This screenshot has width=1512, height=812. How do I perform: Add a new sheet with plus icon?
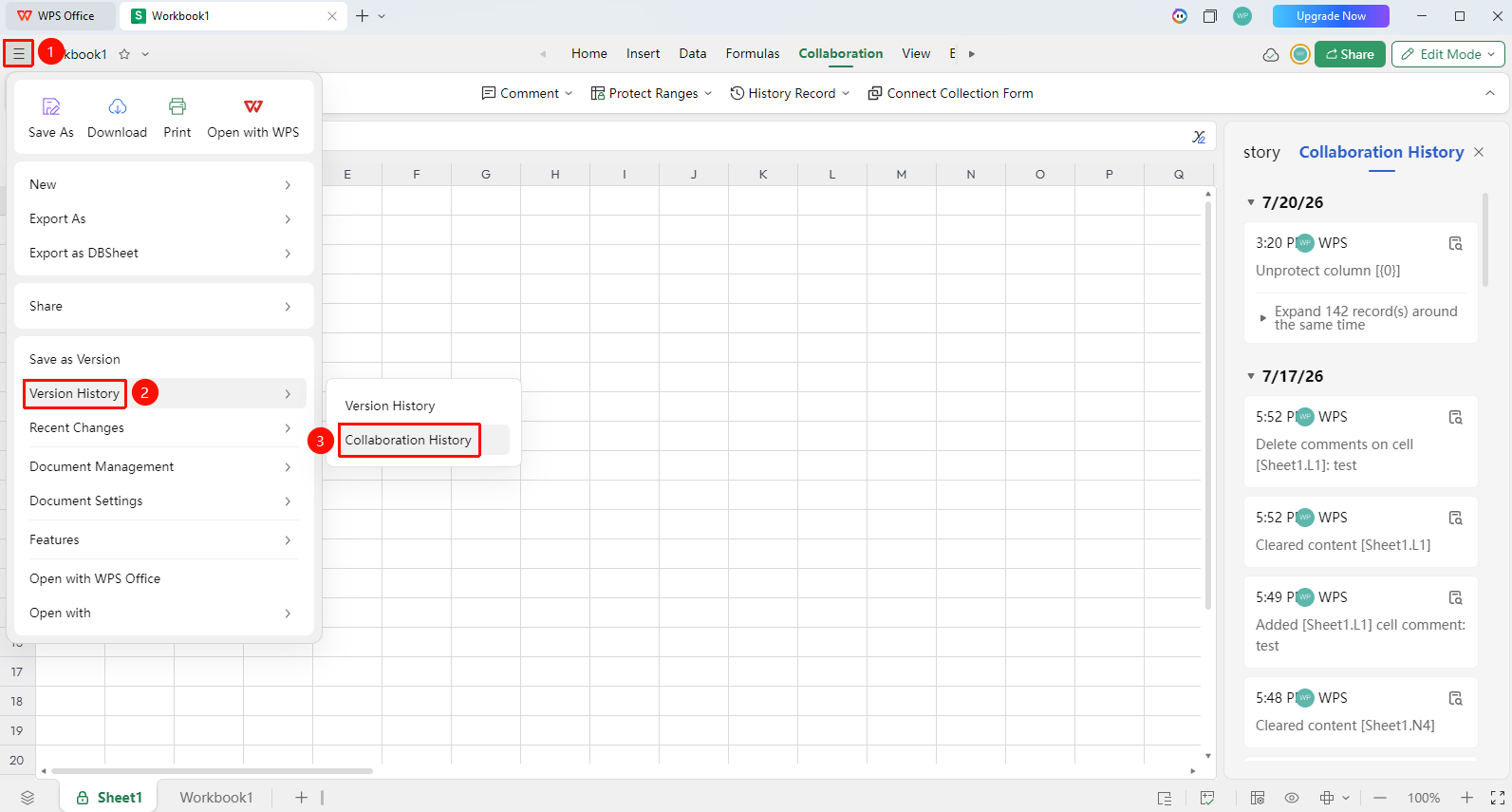pos(301,798)
